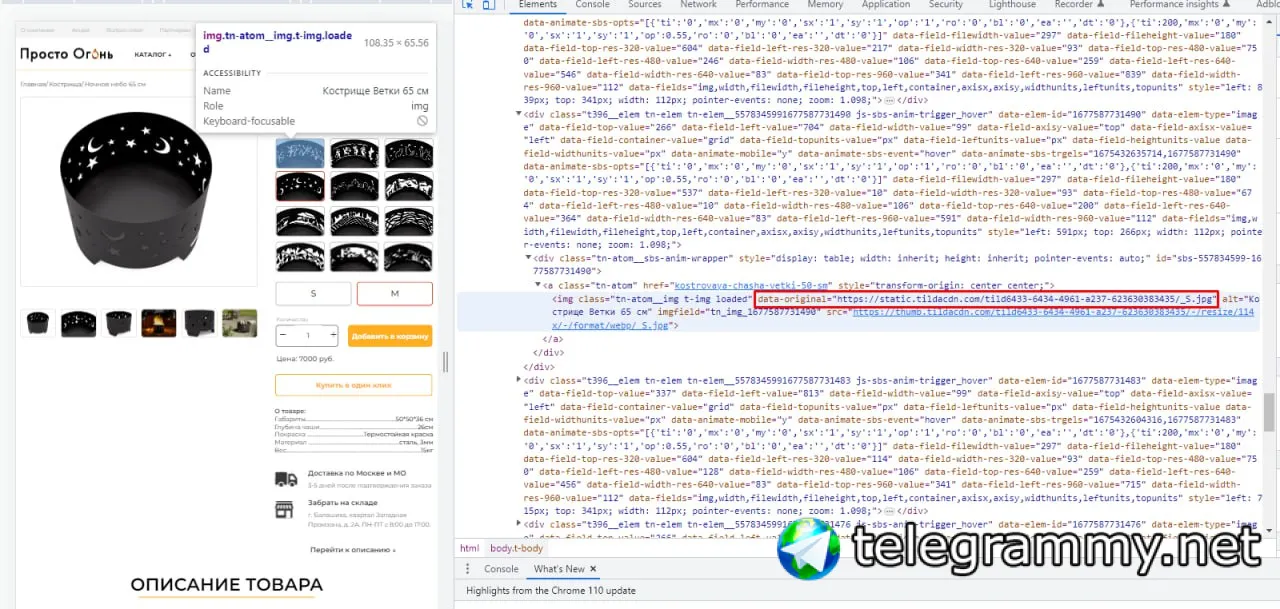
Task: Open the drawer three-dot menu beside Console
Action: point(469,568)
